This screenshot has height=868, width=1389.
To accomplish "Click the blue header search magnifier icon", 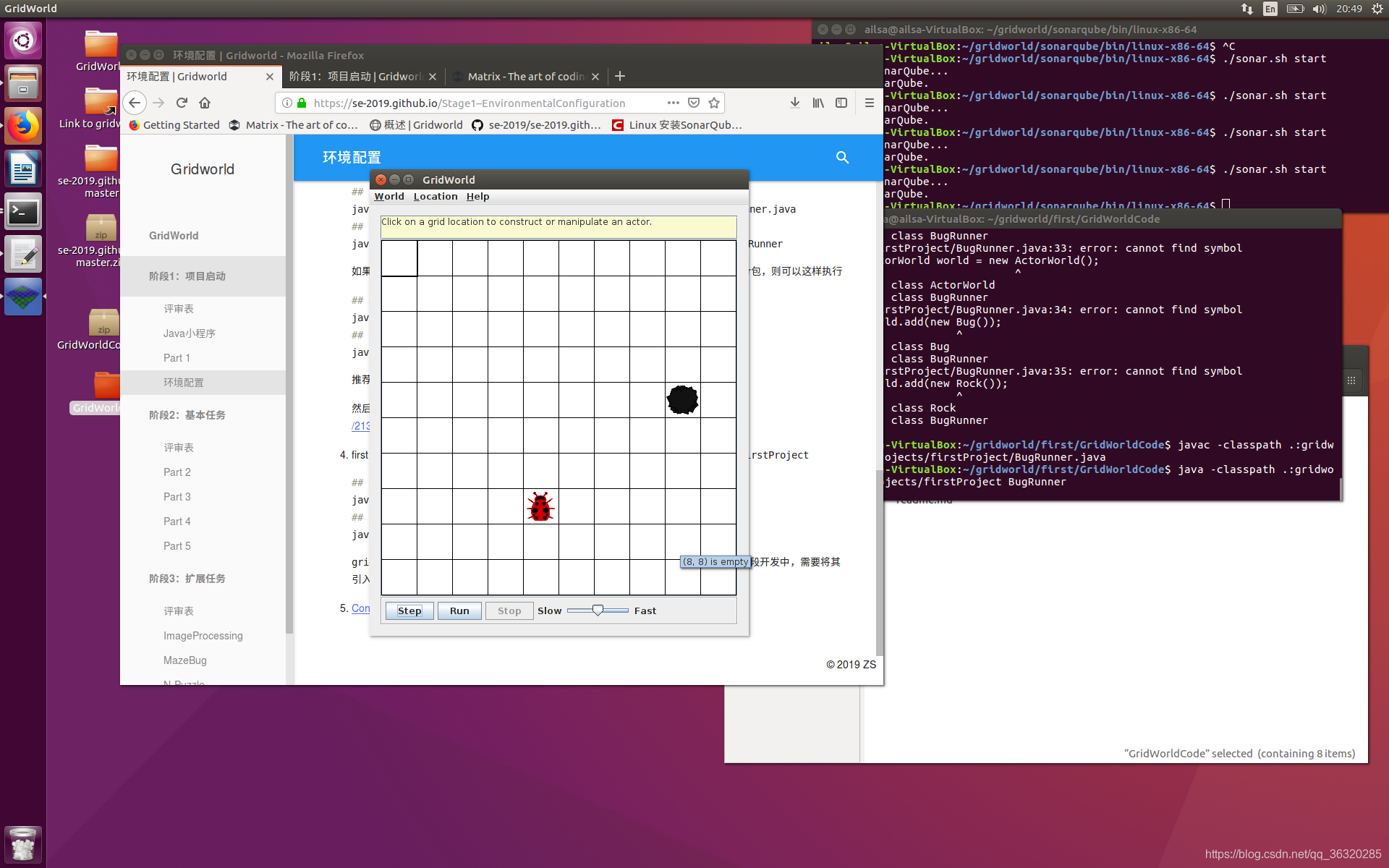I will tap(842, 157).
